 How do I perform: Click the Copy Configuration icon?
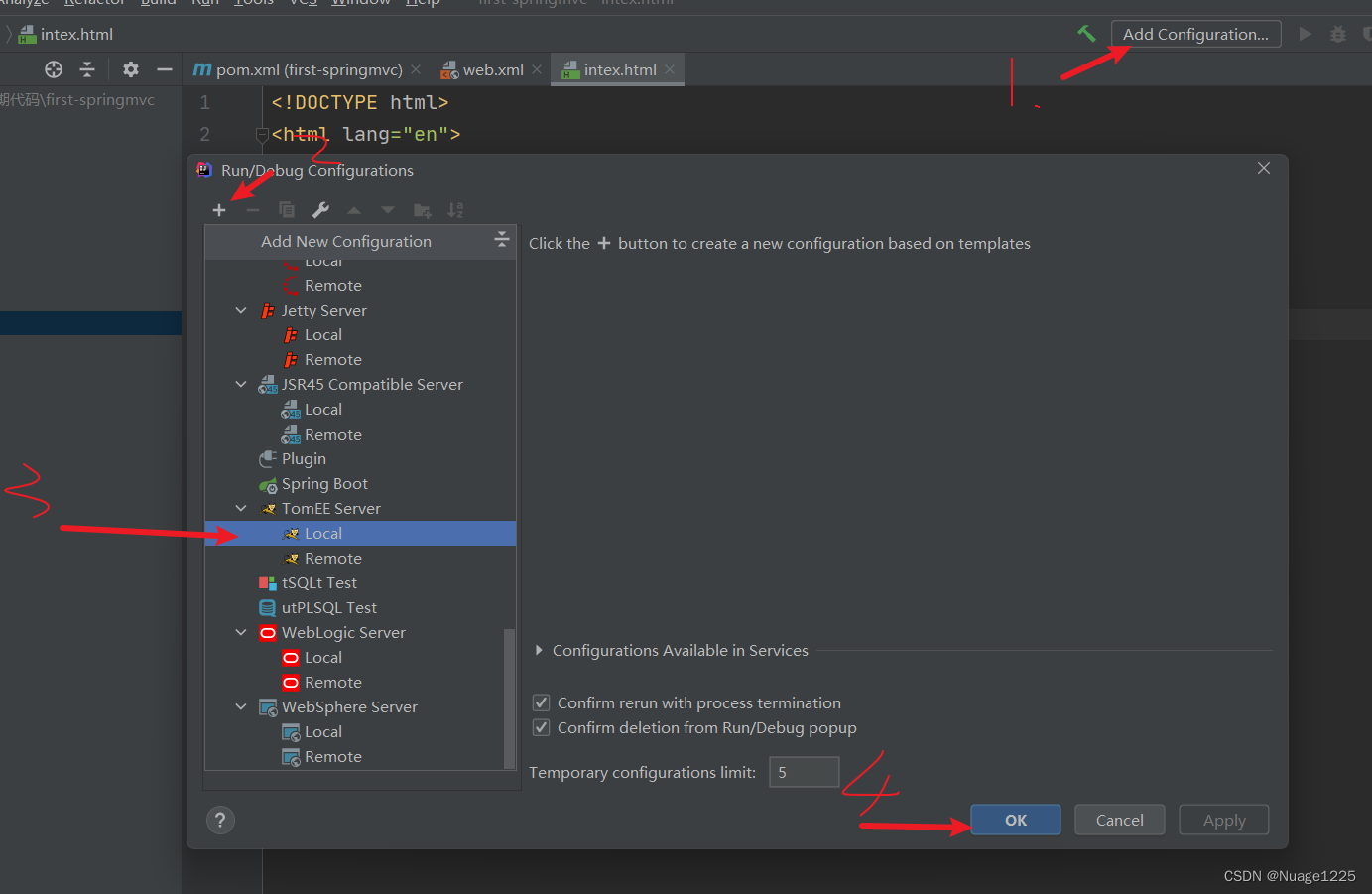(287, 210)
